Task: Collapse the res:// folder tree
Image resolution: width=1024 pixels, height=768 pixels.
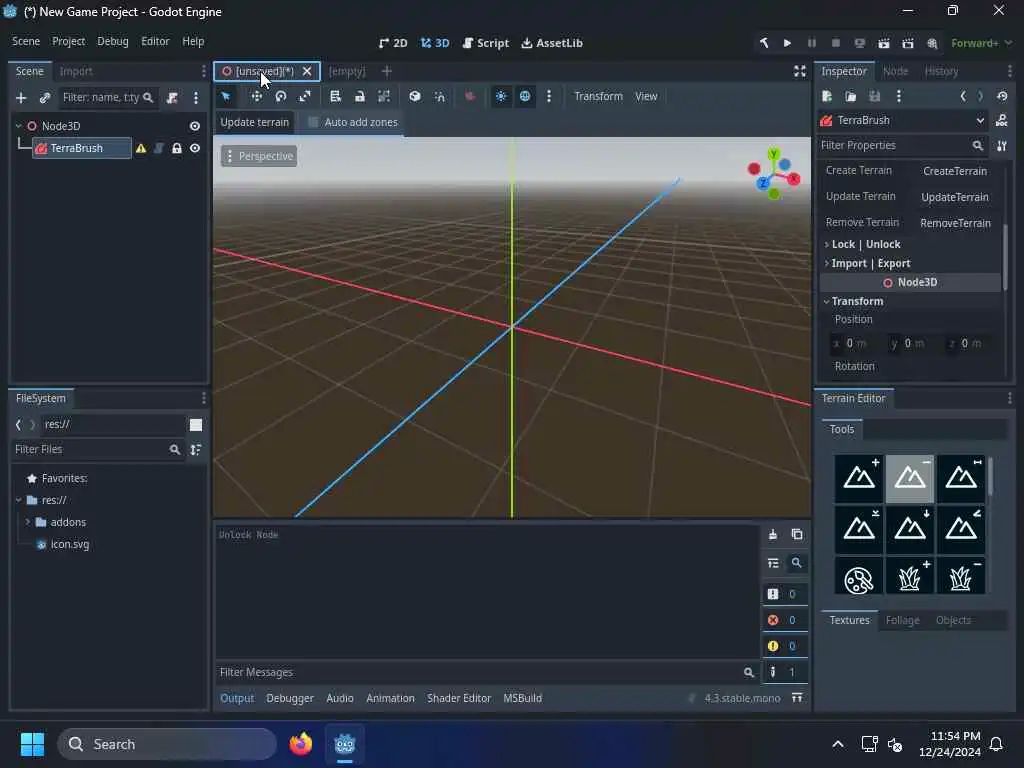Action: [x=18, y=500]
